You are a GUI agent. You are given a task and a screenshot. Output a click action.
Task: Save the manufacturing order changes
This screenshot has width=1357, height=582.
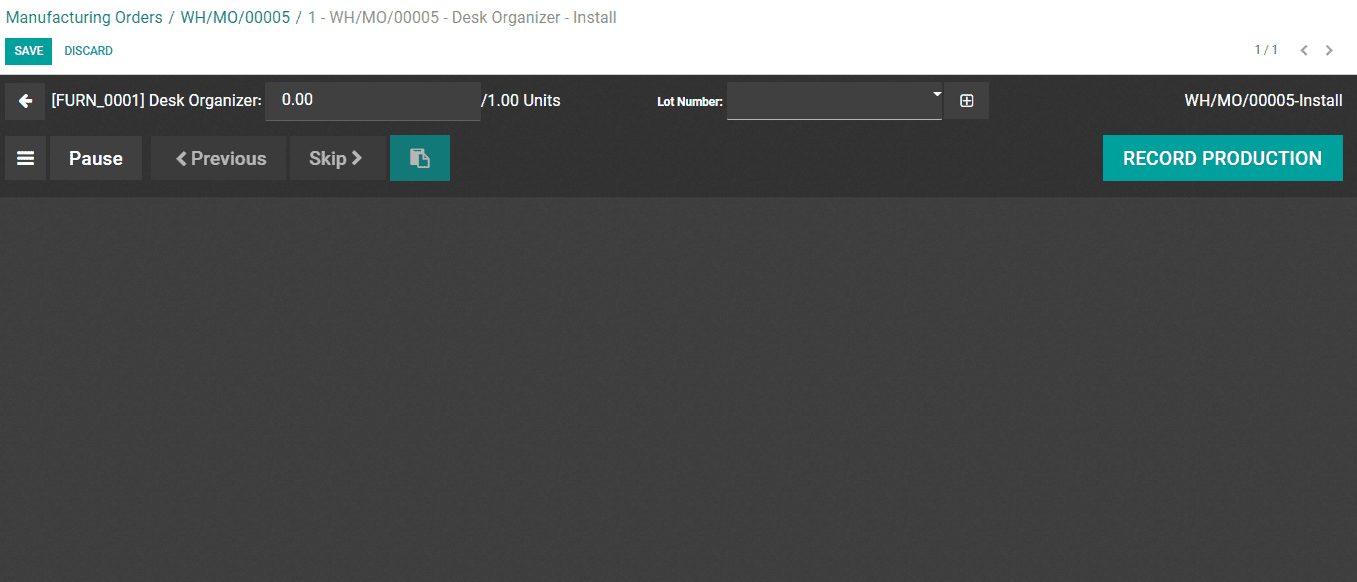pyautogui.click(x=28, y=50)
